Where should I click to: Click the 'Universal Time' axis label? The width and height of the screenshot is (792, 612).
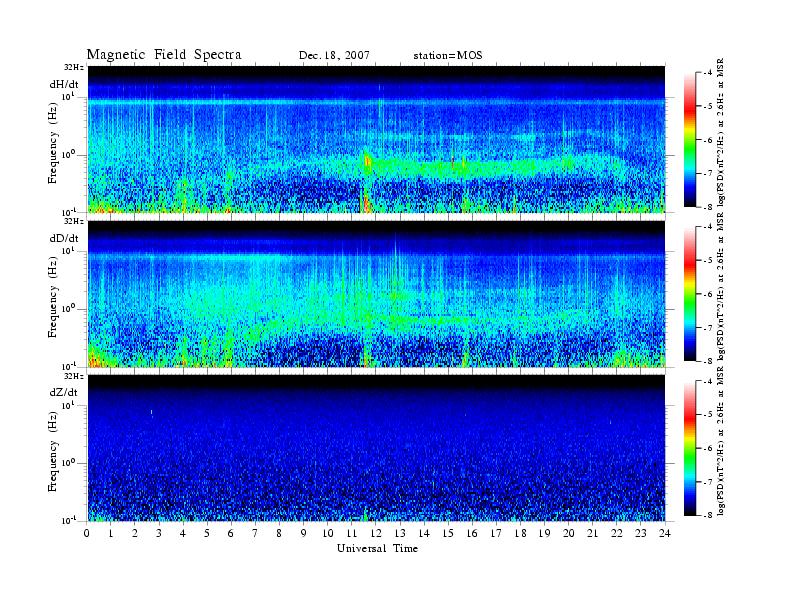tap(377, 548)
